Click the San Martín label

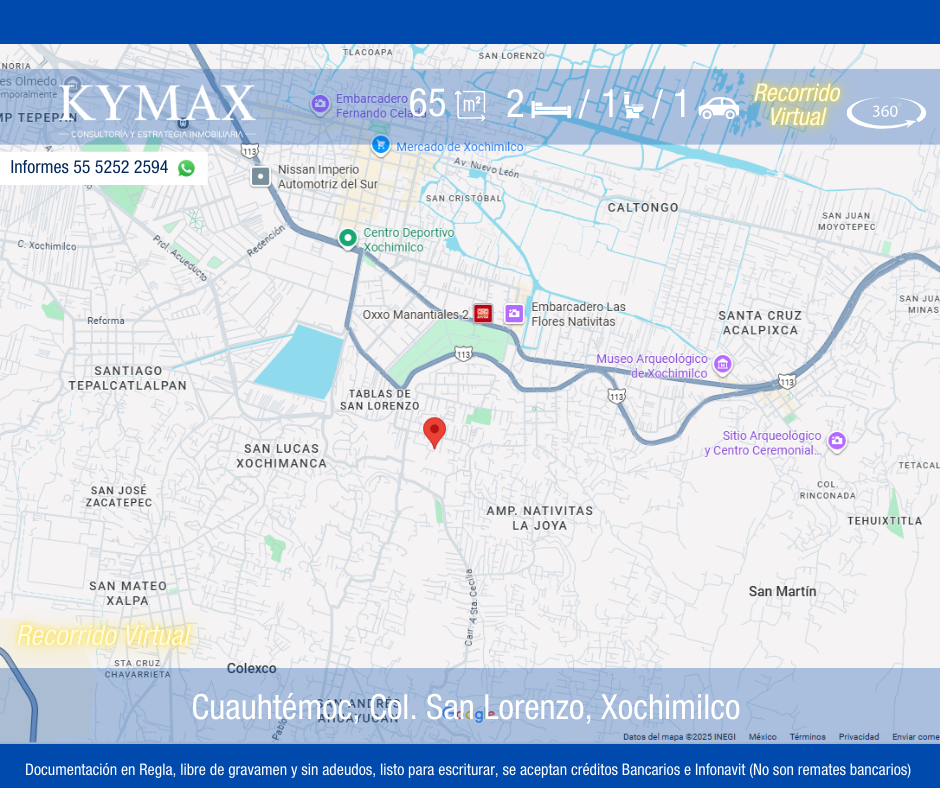782,591
